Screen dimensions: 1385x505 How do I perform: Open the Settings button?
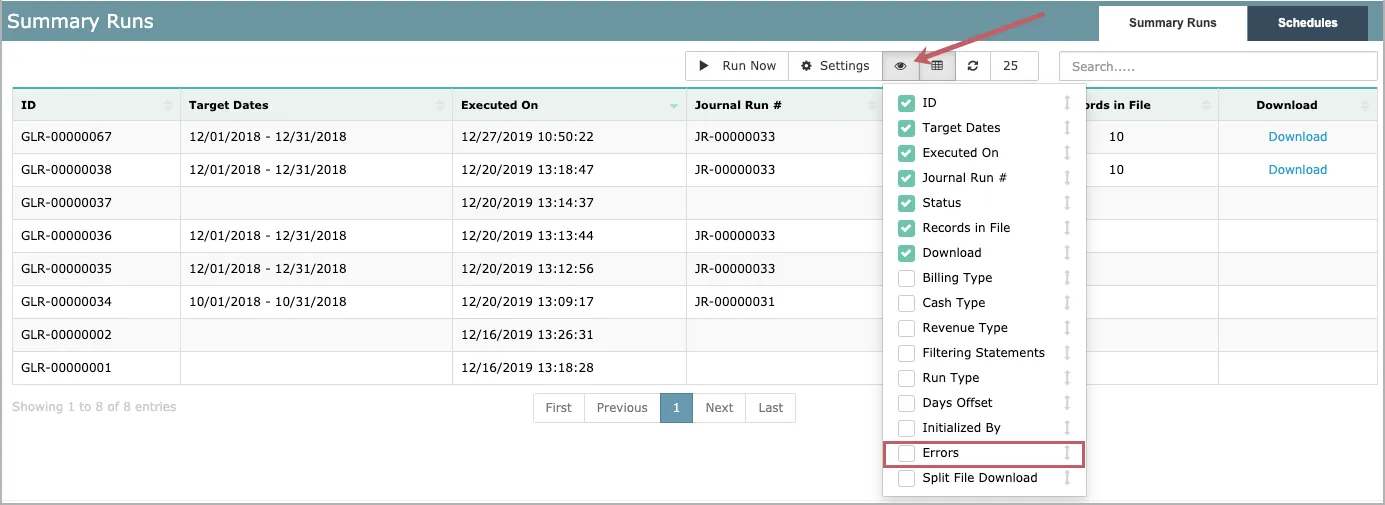[835, 66]
